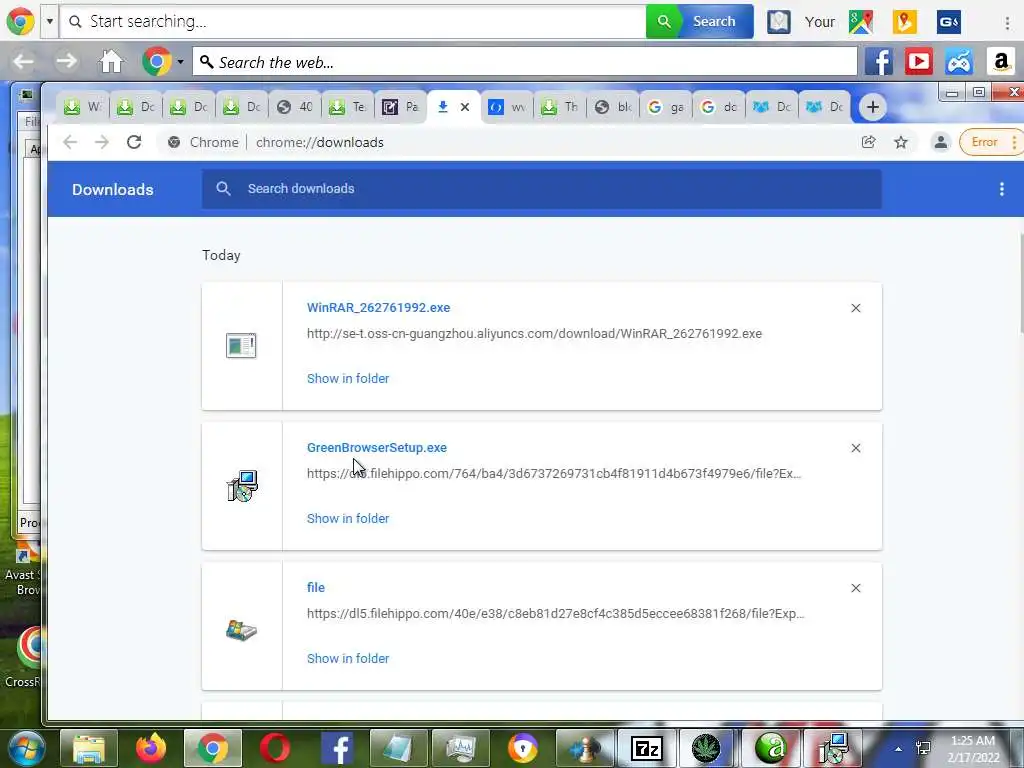Screen dimensions: 1024x768
Task: Click the taskbar clock showing 1:25 AM
Action: [973, 748]
